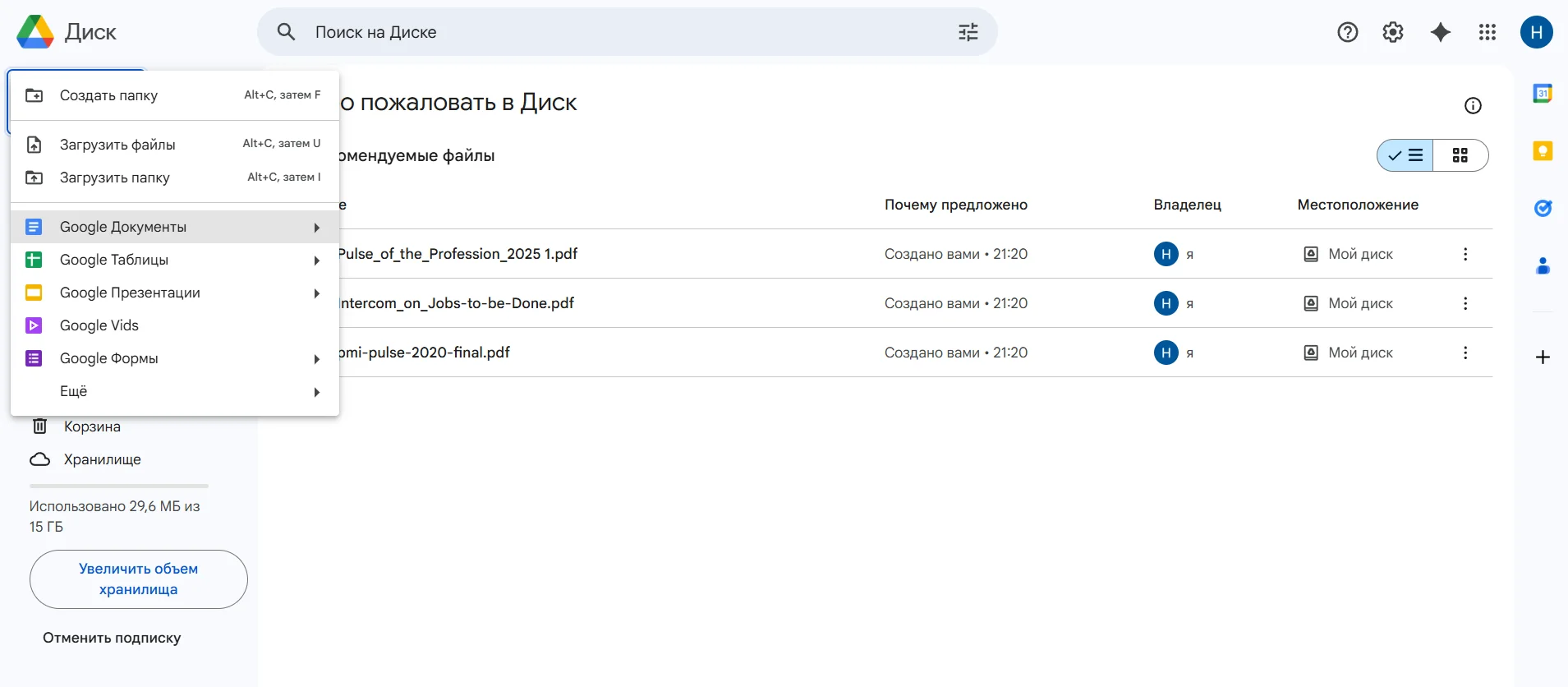Open more actions for pmi-pulse-2020-final.pdf
Viewport: 1568px width, 687px height.
tap(1465, 353)
